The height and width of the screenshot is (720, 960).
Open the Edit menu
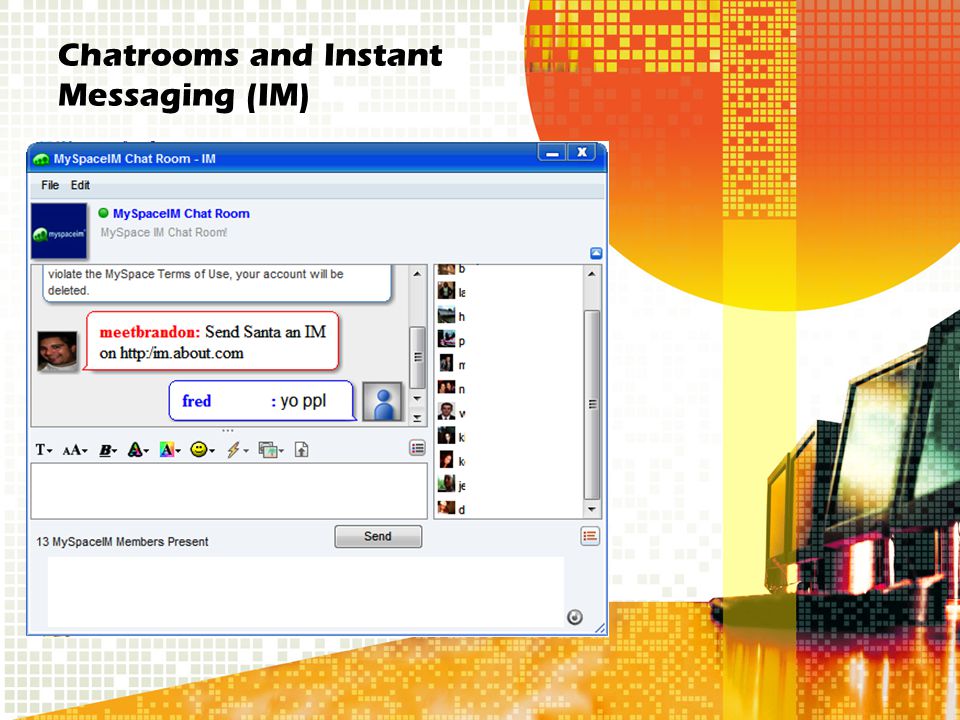pyautogui.click(x=80, y=185)
